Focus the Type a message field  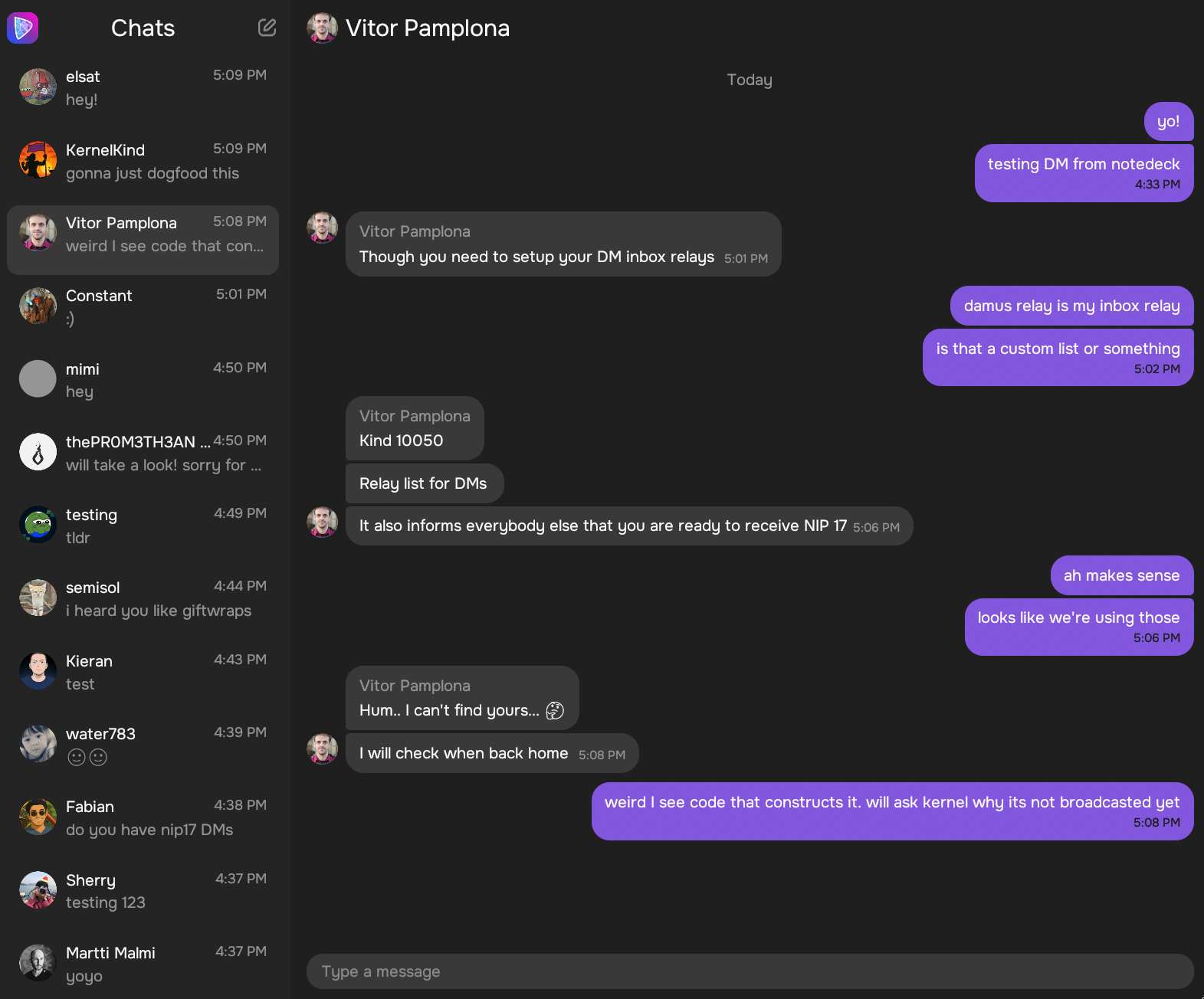pos(750,971)
